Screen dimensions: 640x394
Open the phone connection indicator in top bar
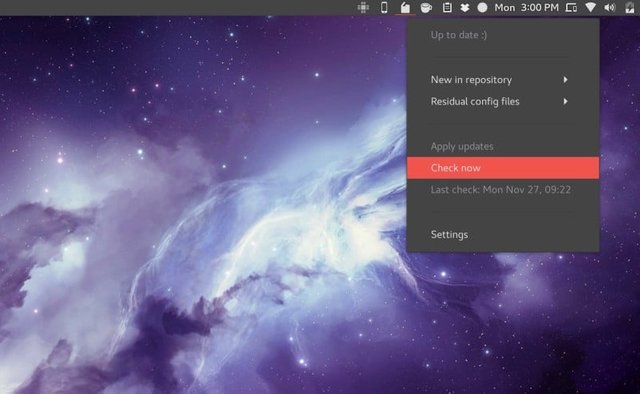pos(384,7)
